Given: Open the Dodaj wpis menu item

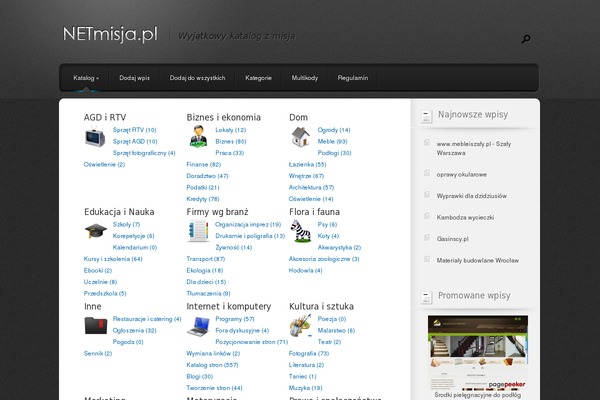Looking at the screenshot, I should [x=134, y=78].
